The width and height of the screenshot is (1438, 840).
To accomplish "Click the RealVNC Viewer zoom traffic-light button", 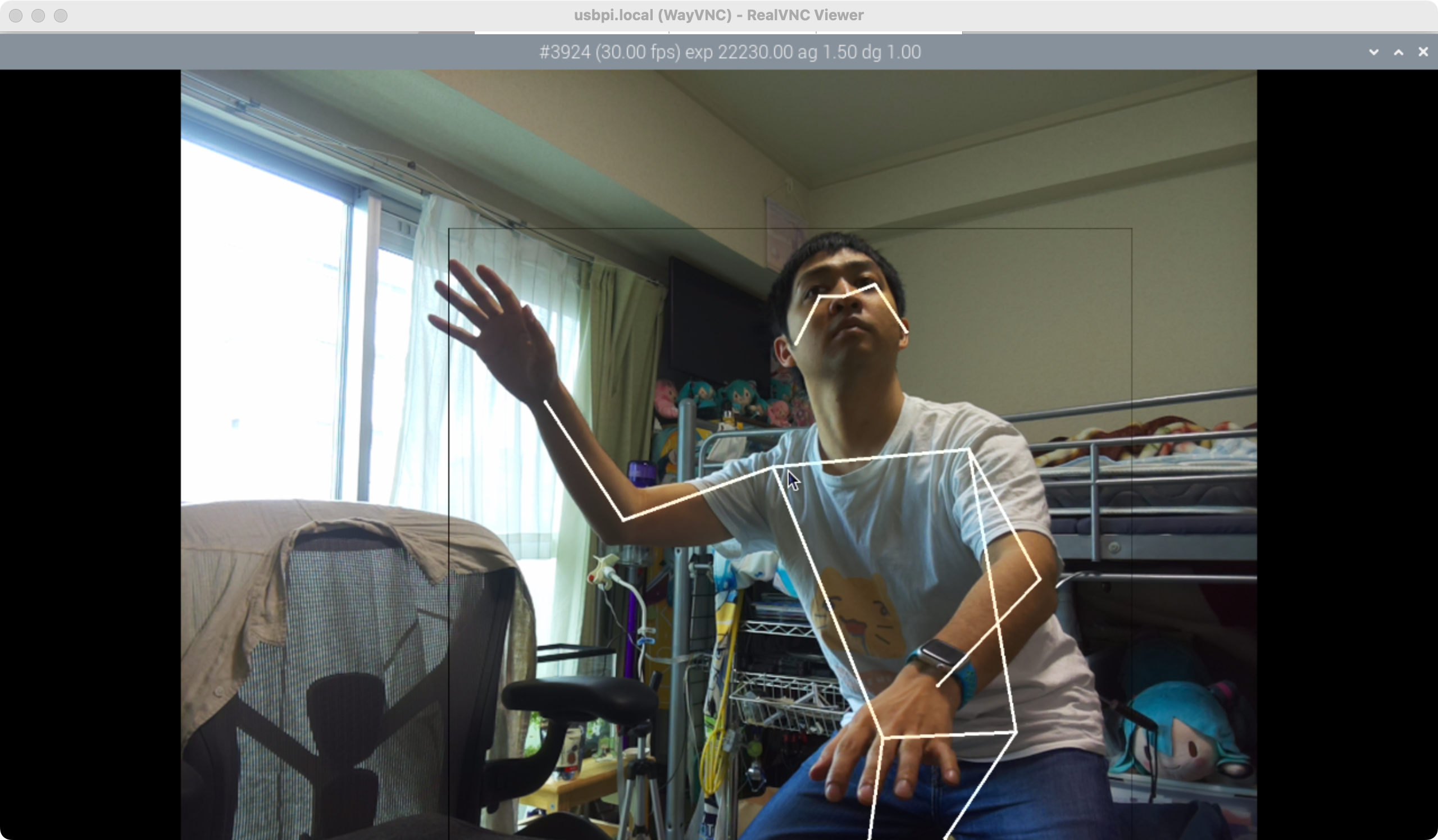I will pyautogui.click(x=61, y=15).
